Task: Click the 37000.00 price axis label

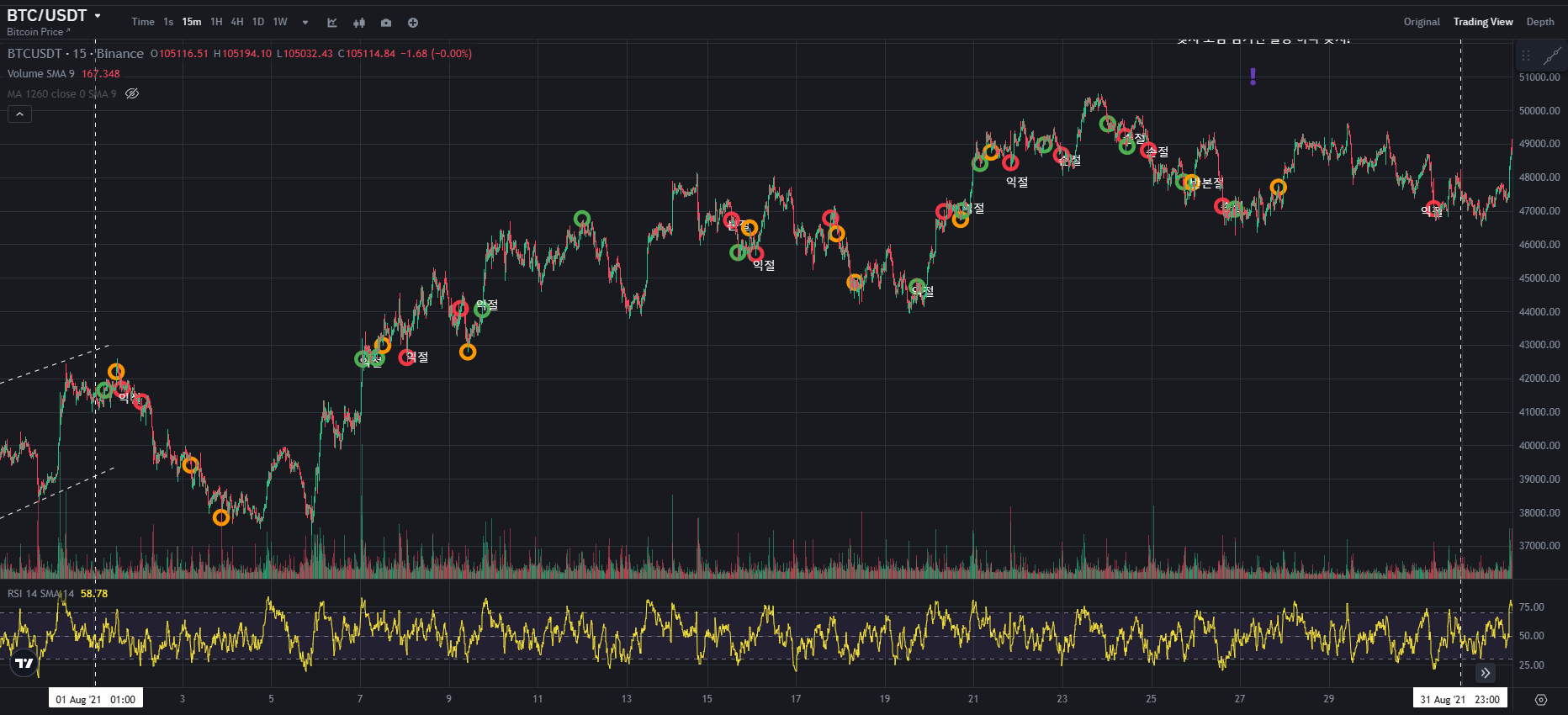Action: (x=1539, y=546)
